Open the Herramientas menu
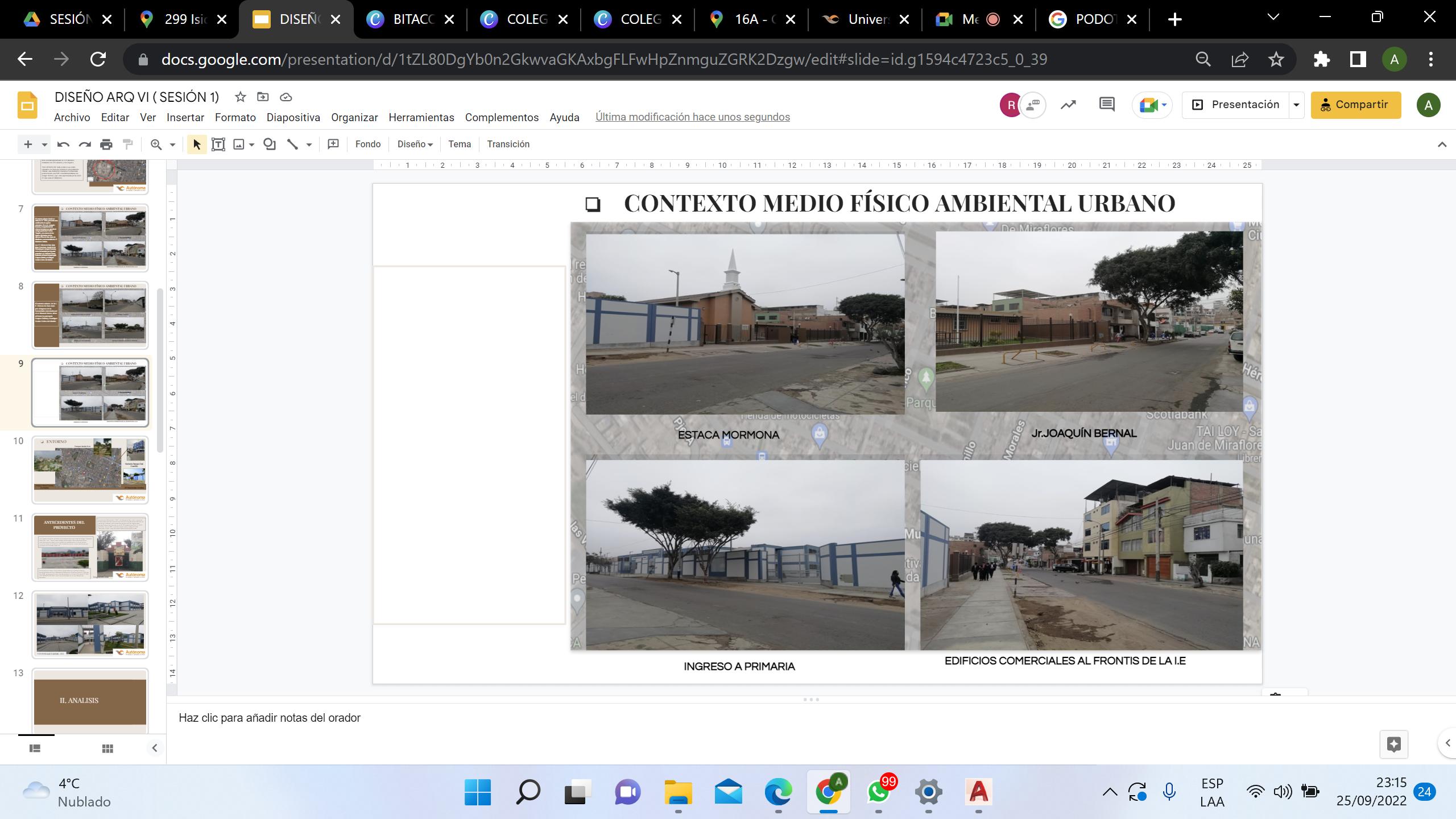 [421, 117]
